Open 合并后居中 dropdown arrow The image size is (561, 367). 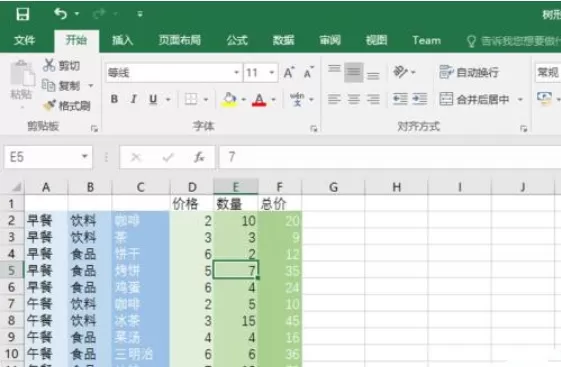pos(520,99)
